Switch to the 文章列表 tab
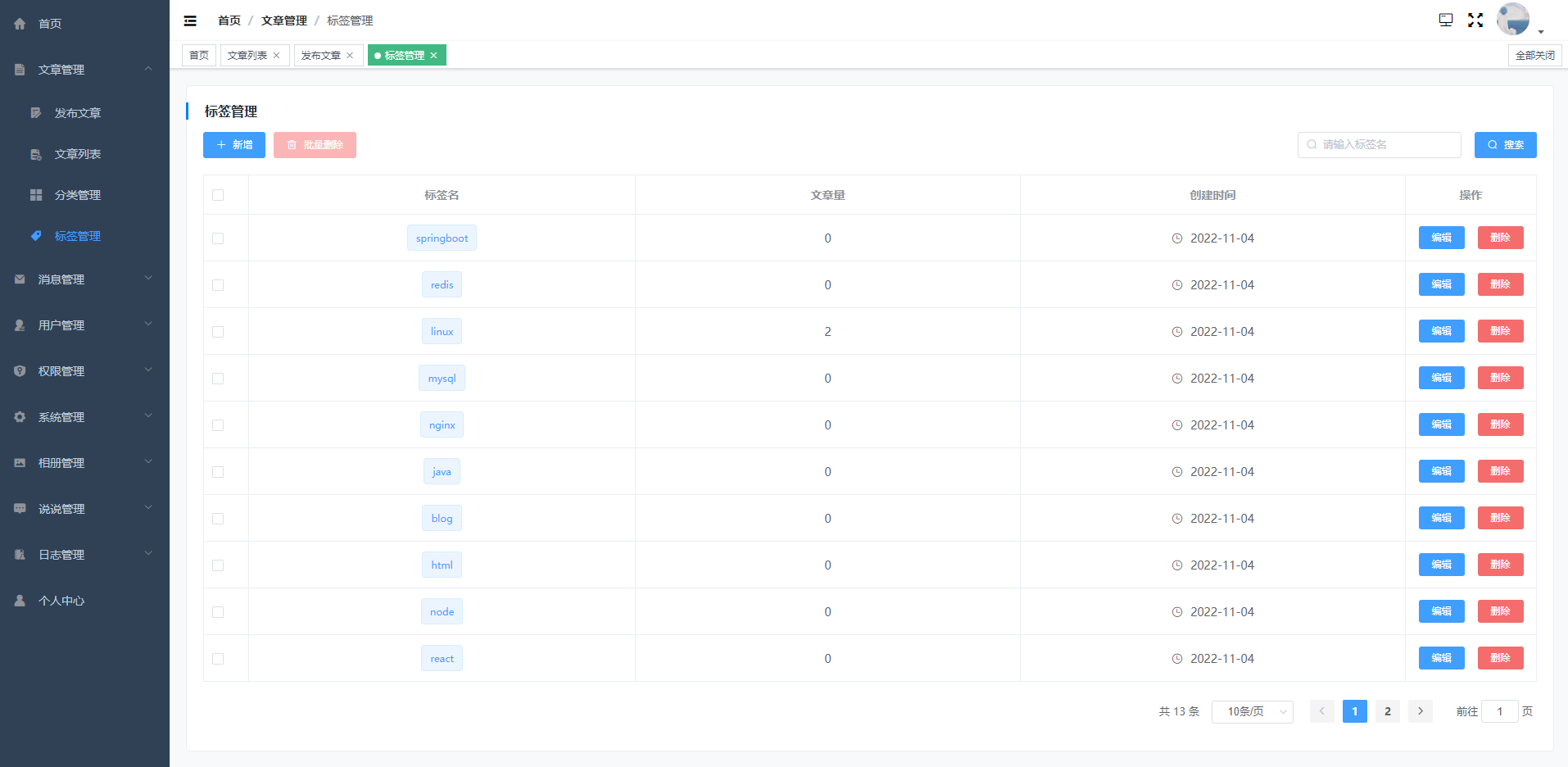This screenshot has height=767, width=1568. 247,56
